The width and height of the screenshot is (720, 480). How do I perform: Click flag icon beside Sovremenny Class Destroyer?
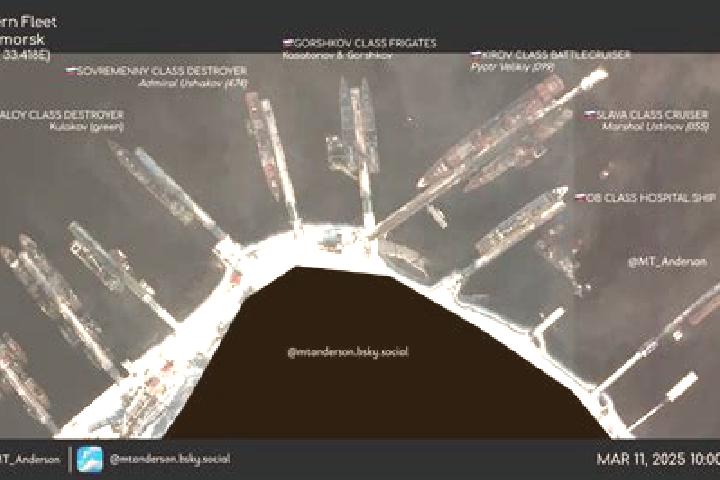[71, 71]
